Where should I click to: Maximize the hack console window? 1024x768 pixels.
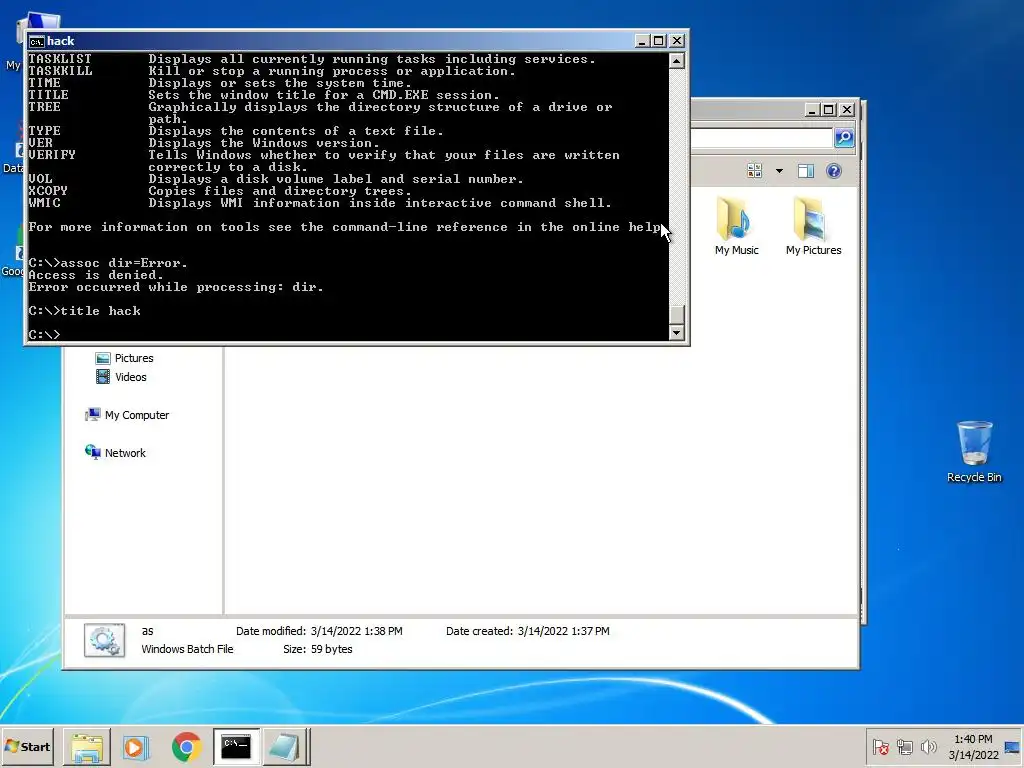[x=659, y=41]
